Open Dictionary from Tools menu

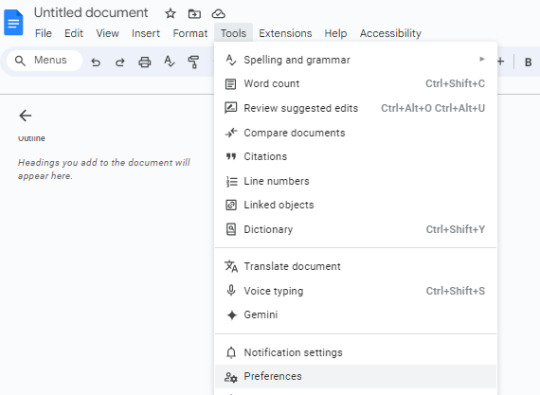pos(355,229)
